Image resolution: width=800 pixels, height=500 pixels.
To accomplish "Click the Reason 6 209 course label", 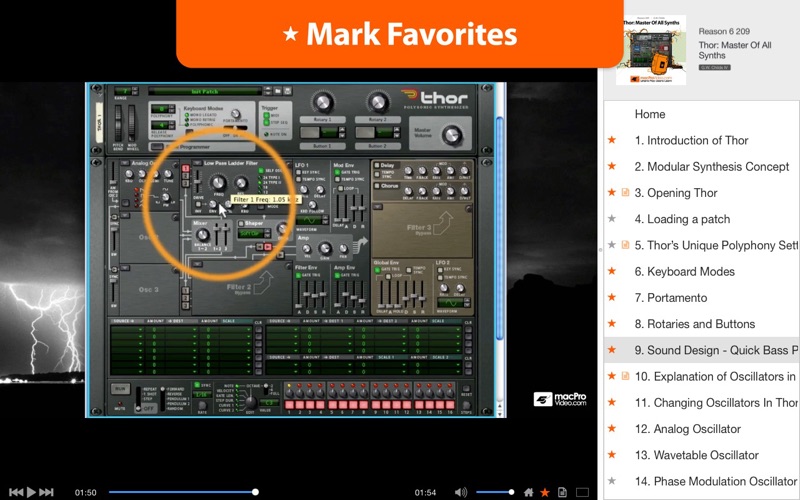I will tap(724, 31).
